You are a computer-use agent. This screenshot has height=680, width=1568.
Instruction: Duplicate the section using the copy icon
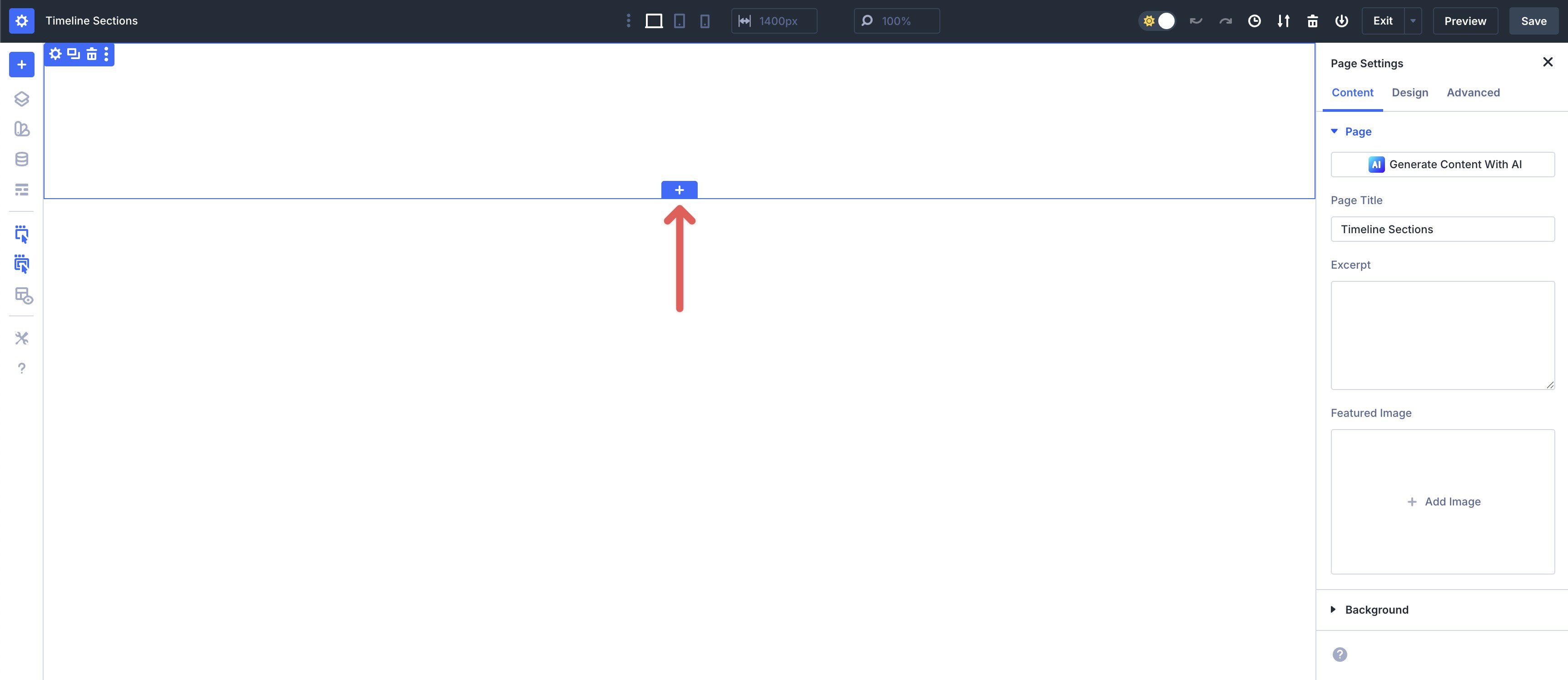[x=73, y=54]
